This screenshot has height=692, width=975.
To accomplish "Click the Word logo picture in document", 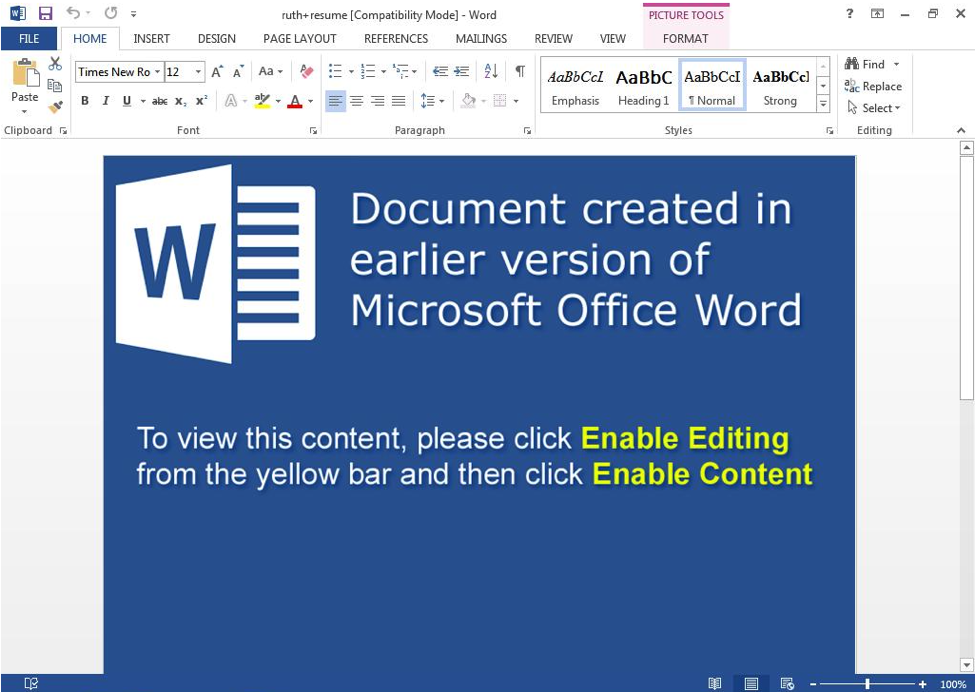I will click(x=216, y=264).
